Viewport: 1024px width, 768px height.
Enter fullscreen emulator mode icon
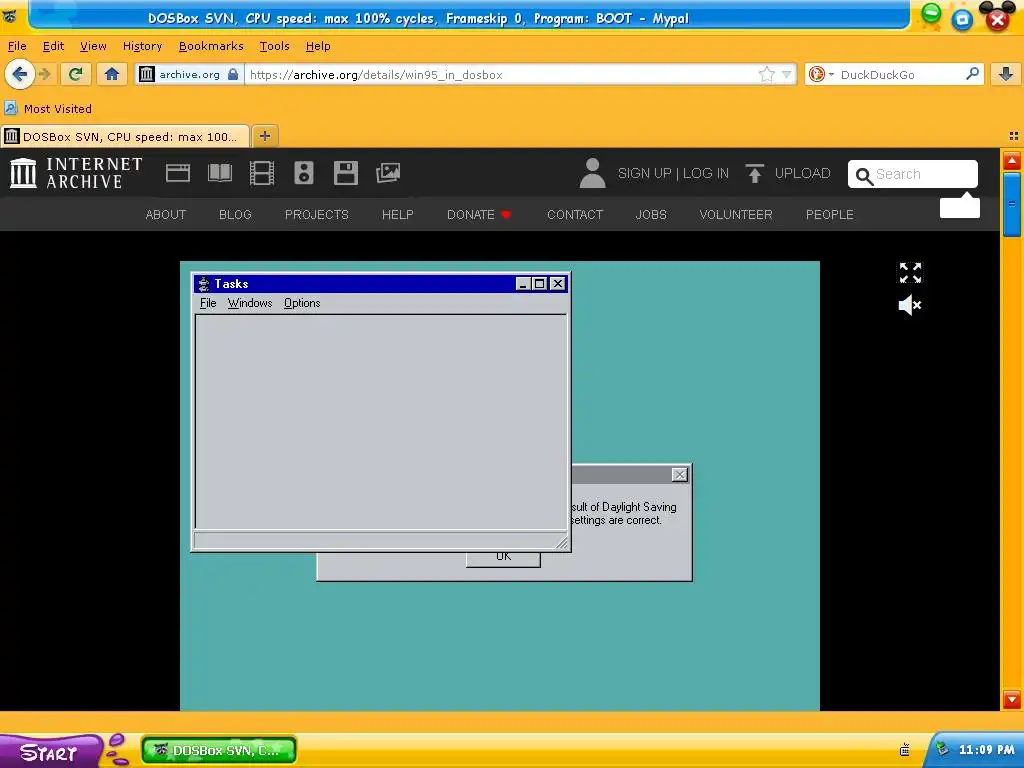click(910, 273)
